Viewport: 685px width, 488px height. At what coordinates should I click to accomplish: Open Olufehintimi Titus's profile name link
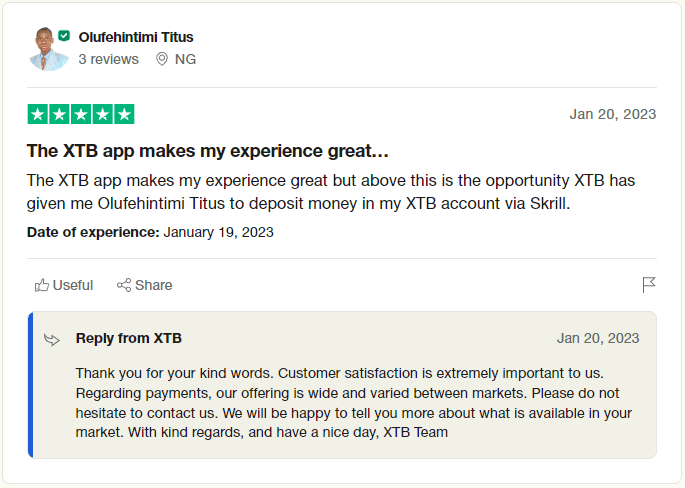point(136,37)
